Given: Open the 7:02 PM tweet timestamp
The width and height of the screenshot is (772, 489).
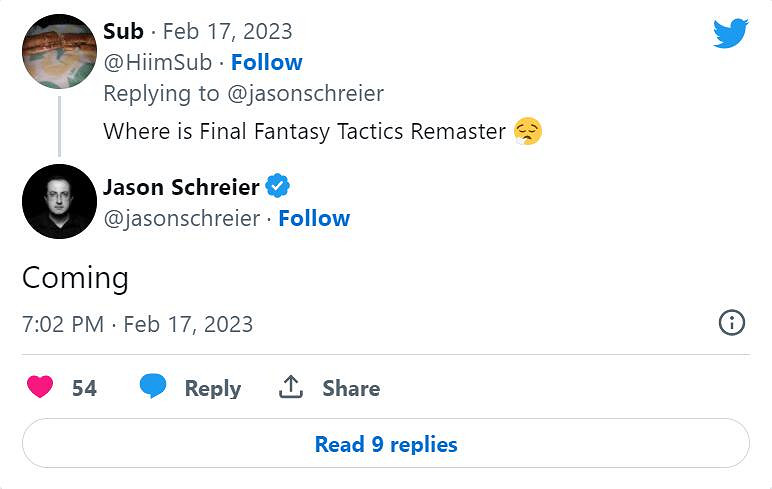Looking at the screenshot, I should click(137, 324).
